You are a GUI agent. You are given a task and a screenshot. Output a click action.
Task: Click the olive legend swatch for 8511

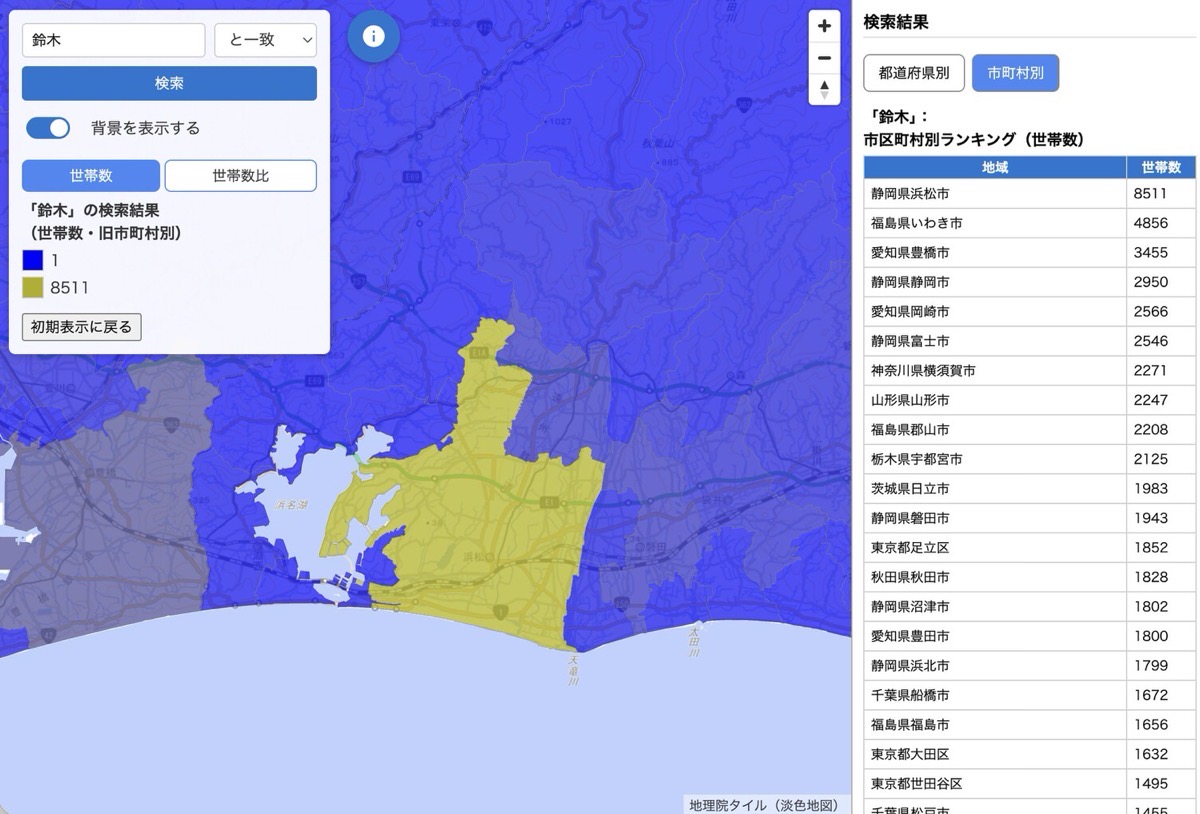pyautogui.click(x=33, y=288)
